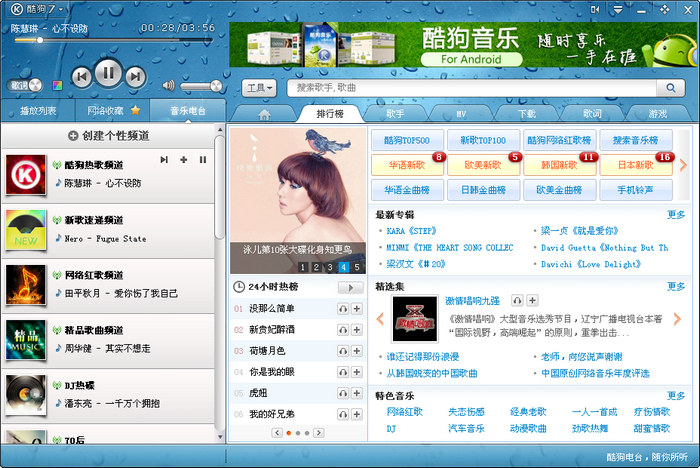Skip to the next track
Viewport: 700px width, 468px height.
[135, 77]
